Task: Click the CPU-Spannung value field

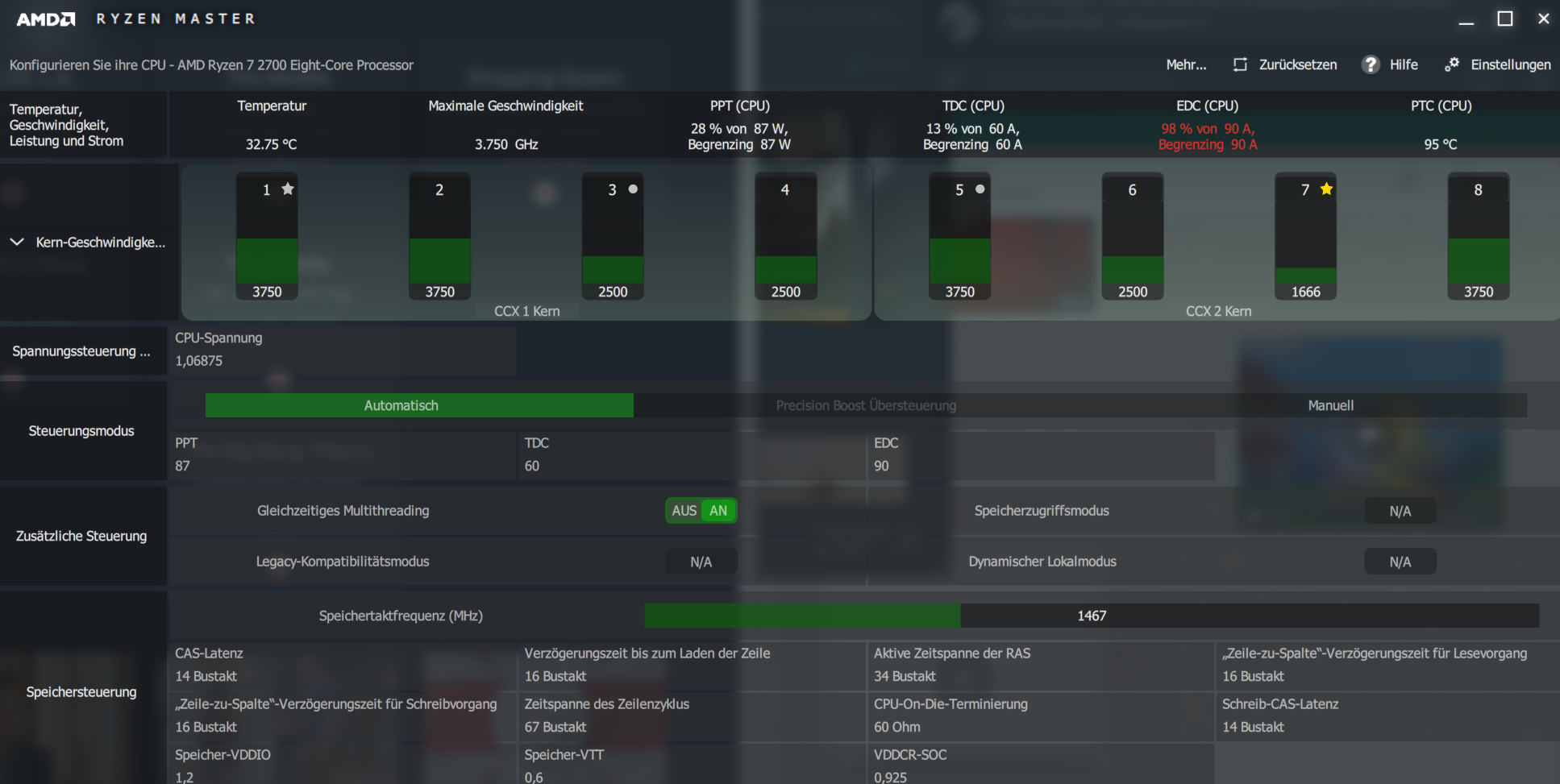Action: click(343, 351)
